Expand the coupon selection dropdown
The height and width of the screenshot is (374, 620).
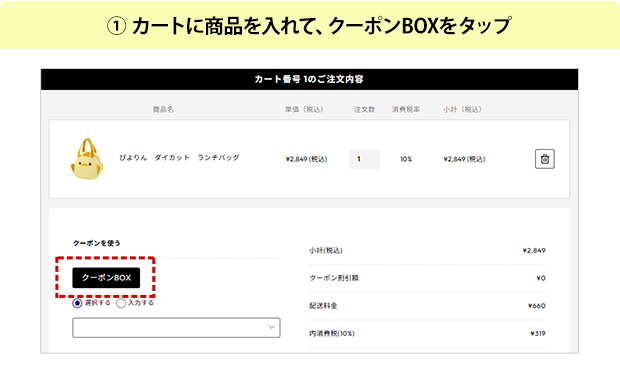tap(176, 327)
